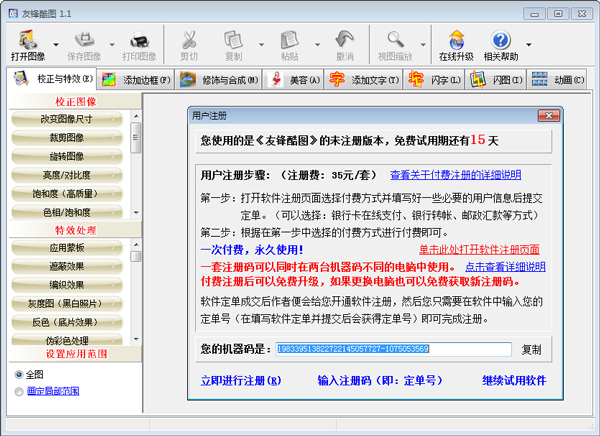
Task: Switch to the 美容 (A) tab
Action: tap(293, 80)
